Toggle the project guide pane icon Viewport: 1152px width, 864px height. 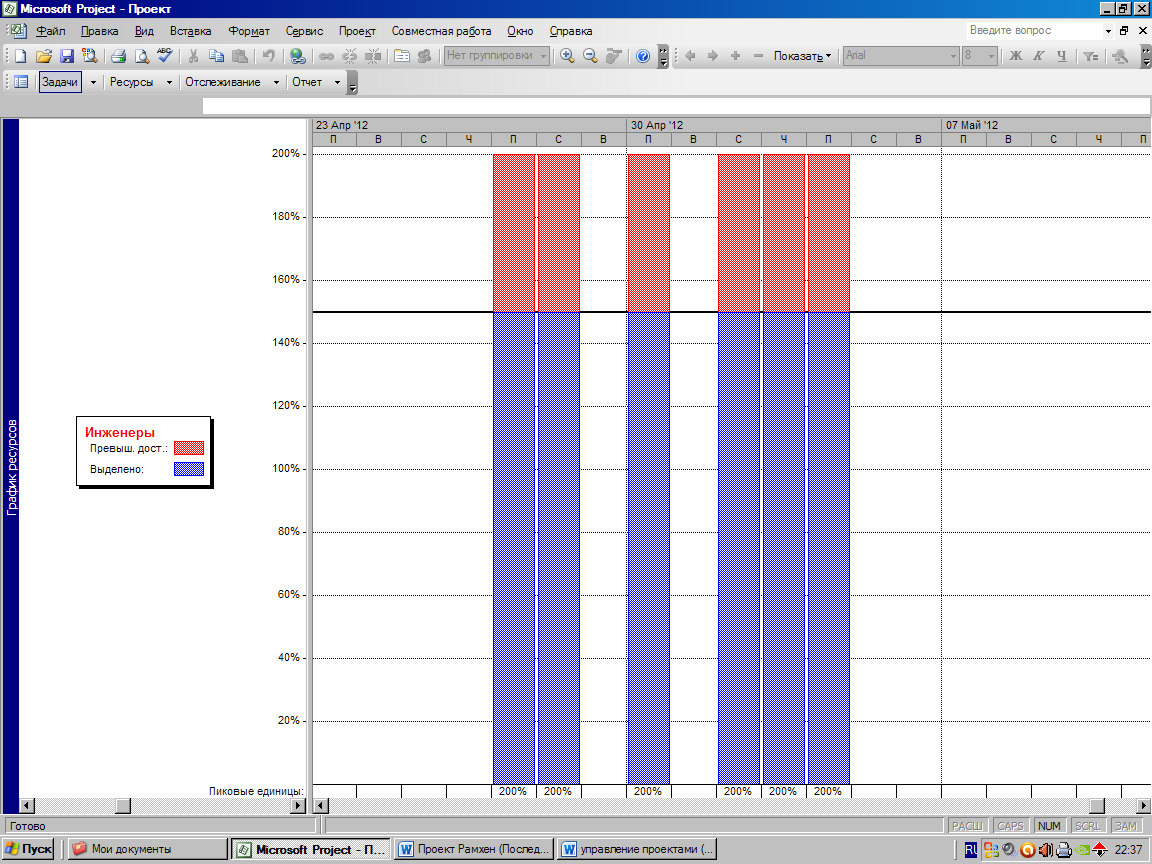click(x=21, y=82)
